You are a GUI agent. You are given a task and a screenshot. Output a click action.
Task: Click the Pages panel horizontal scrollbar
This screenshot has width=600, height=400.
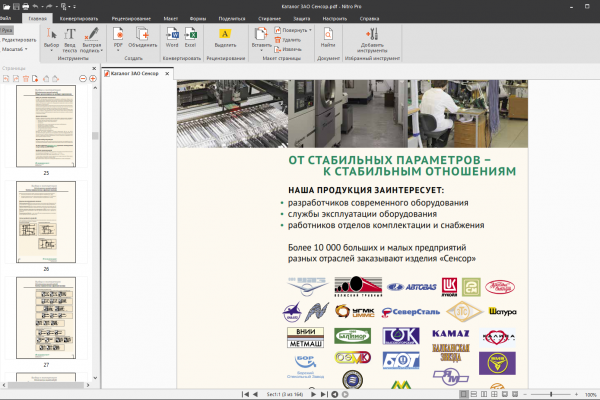[x=46, y=385]
